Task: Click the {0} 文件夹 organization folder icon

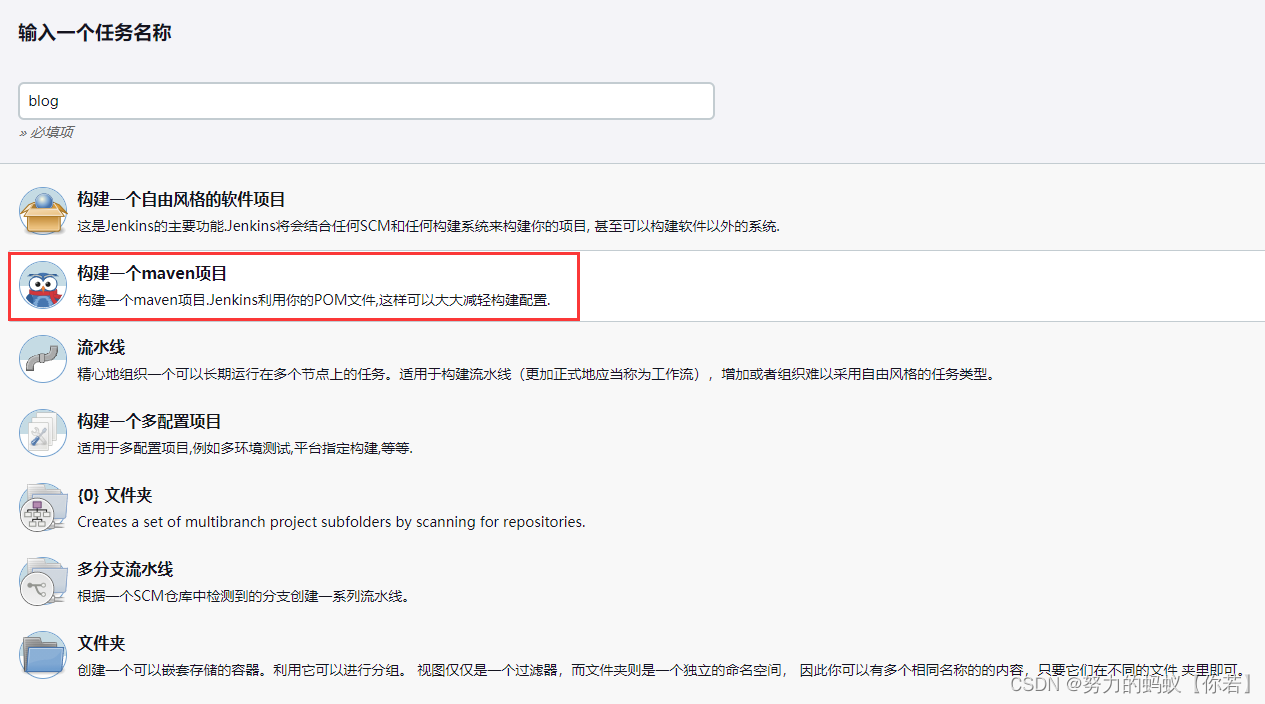Action: pyautogui.click(x=43, y=507)
